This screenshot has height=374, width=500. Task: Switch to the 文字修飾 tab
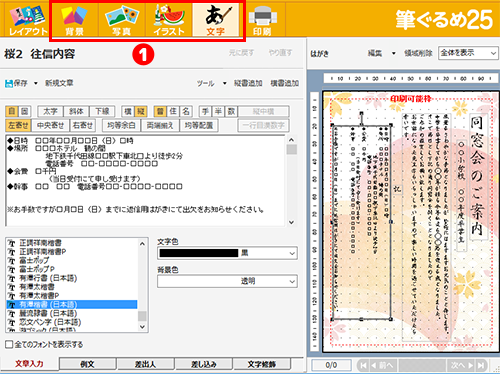[x=262, y=364]
